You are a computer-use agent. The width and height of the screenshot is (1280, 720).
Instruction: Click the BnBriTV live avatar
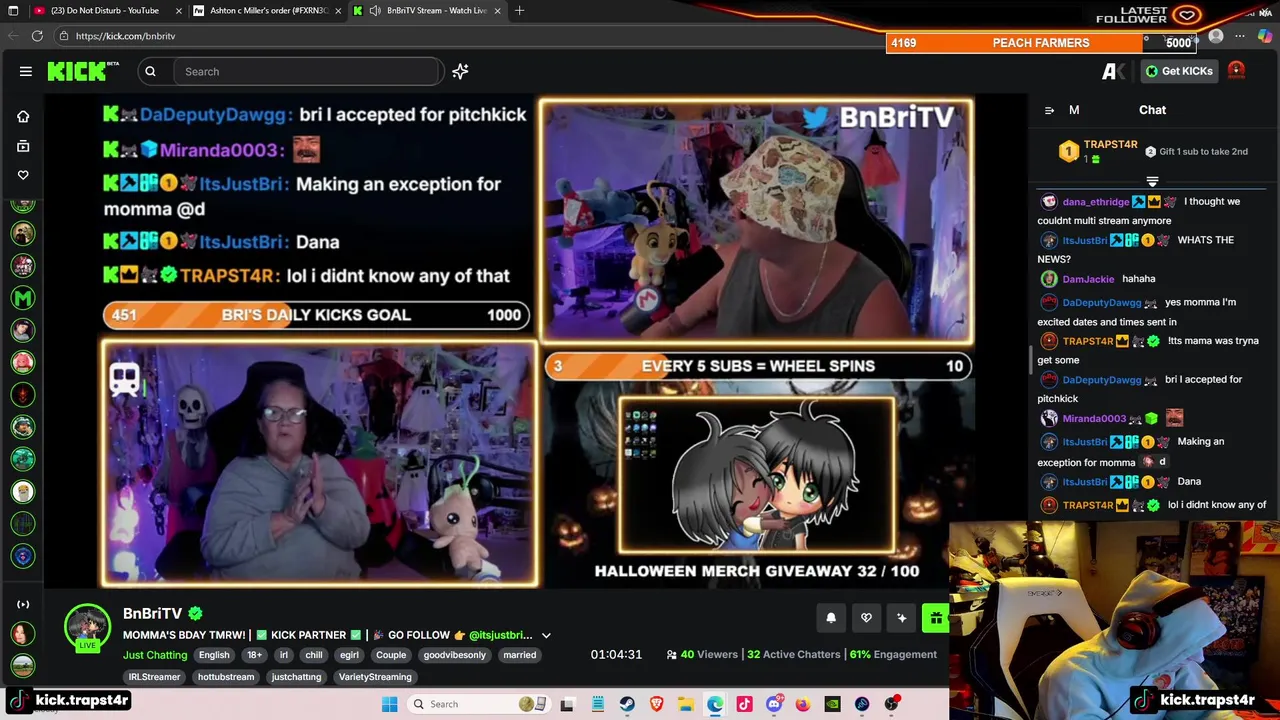coord(87,627)
